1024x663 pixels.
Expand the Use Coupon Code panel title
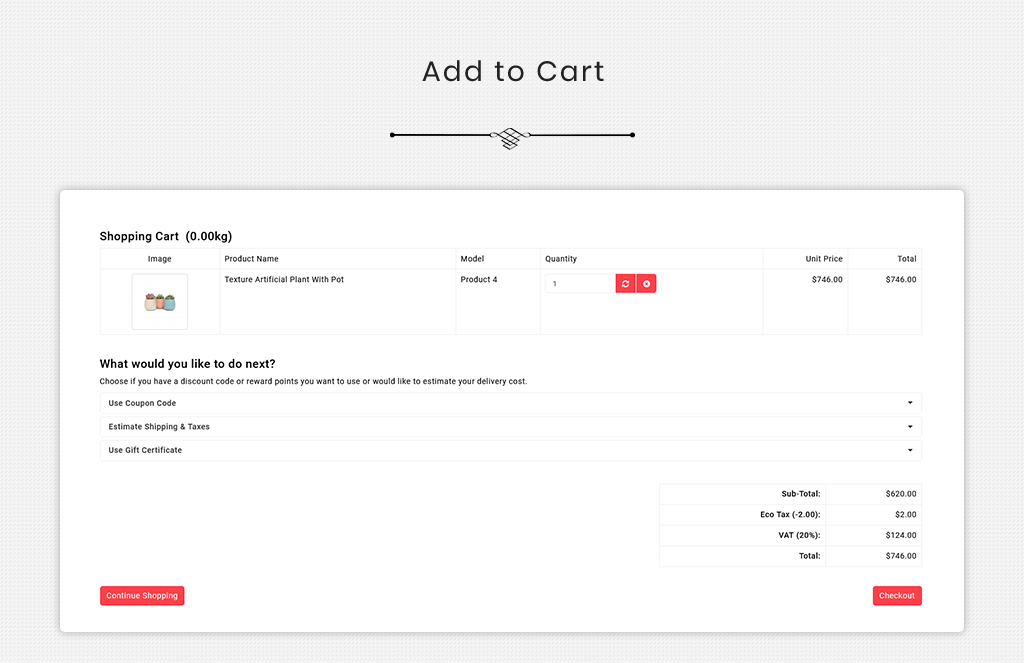pyautogui.click(x=142, y=403)
